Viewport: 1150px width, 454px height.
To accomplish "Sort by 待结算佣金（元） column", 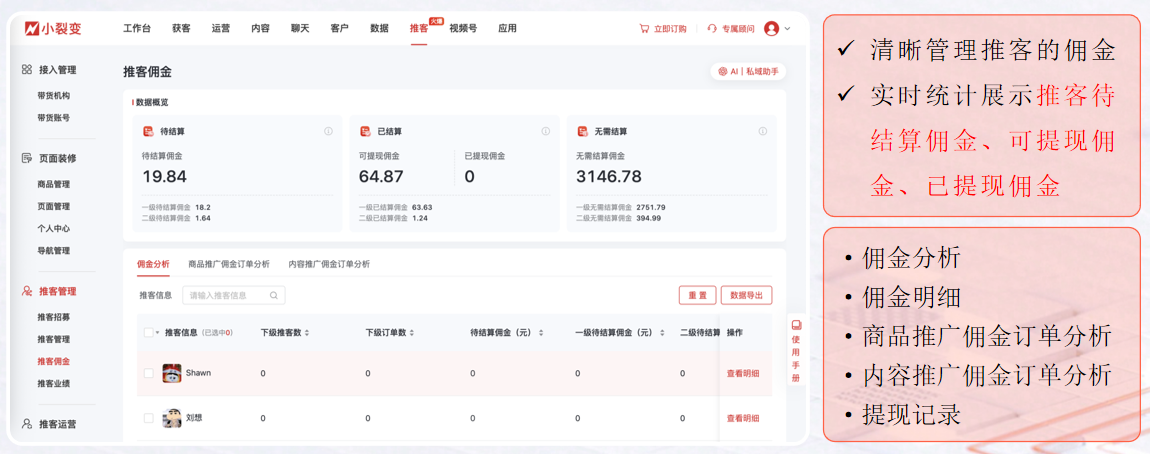I will click(x=541, y=332).
